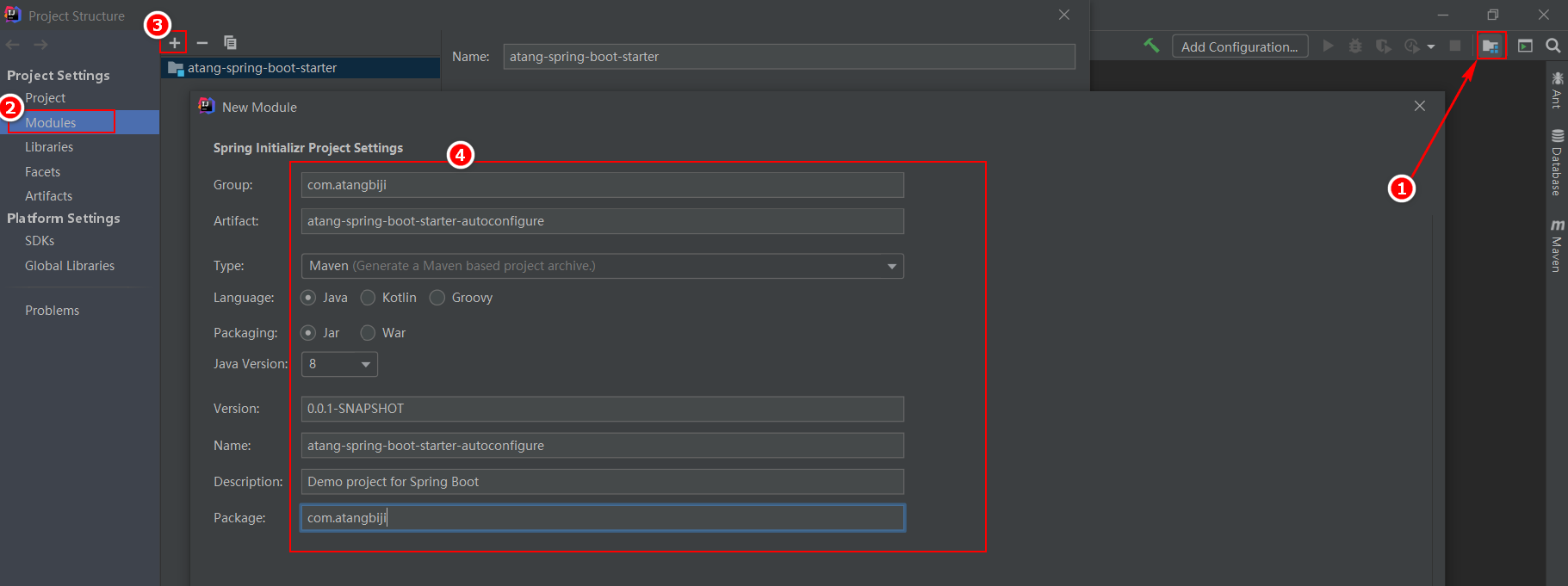Click the icon left of Search Everywhere
1568x586 pixels.
tap(1525, 46)
